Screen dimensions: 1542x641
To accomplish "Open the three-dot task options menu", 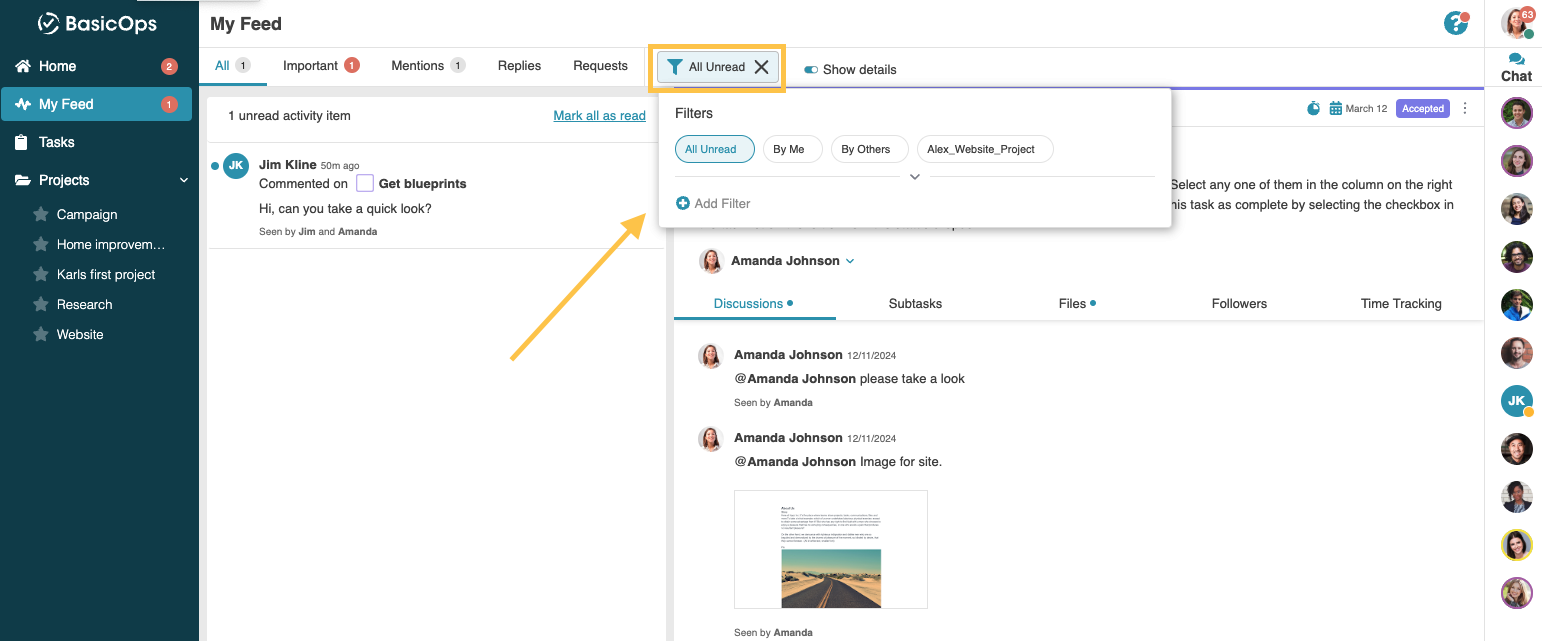I will pyautogui.click(x=1466, y=108).
